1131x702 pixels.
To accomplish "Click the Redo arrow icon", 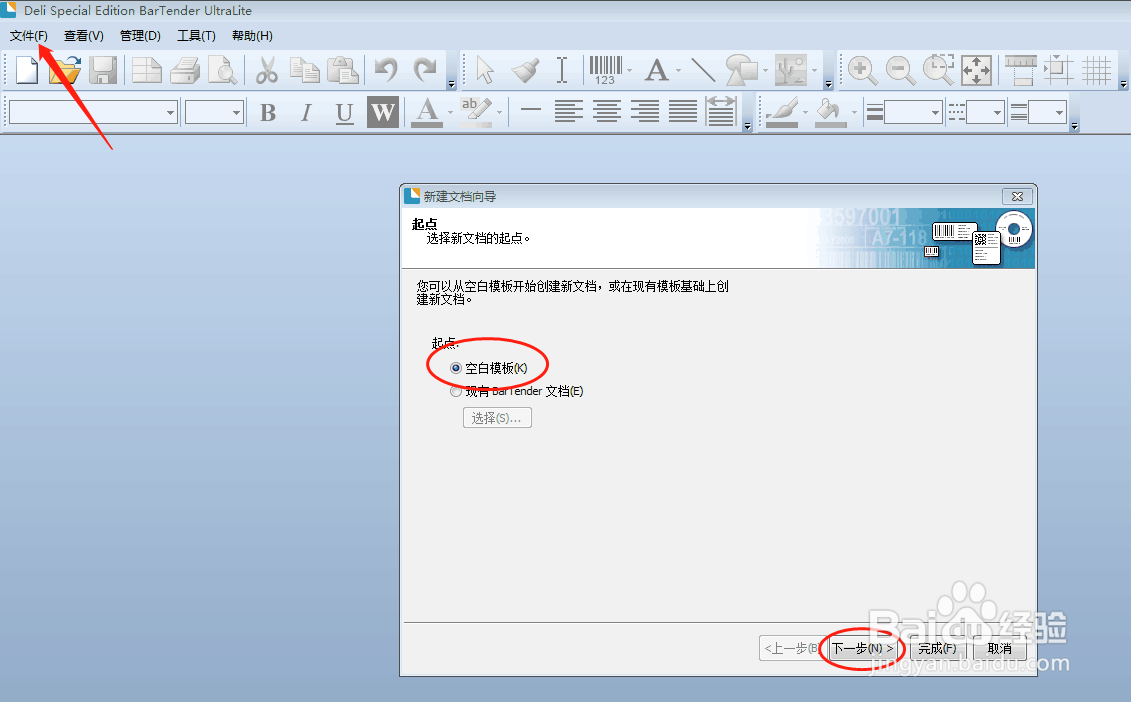I will [x=425, y=70].
